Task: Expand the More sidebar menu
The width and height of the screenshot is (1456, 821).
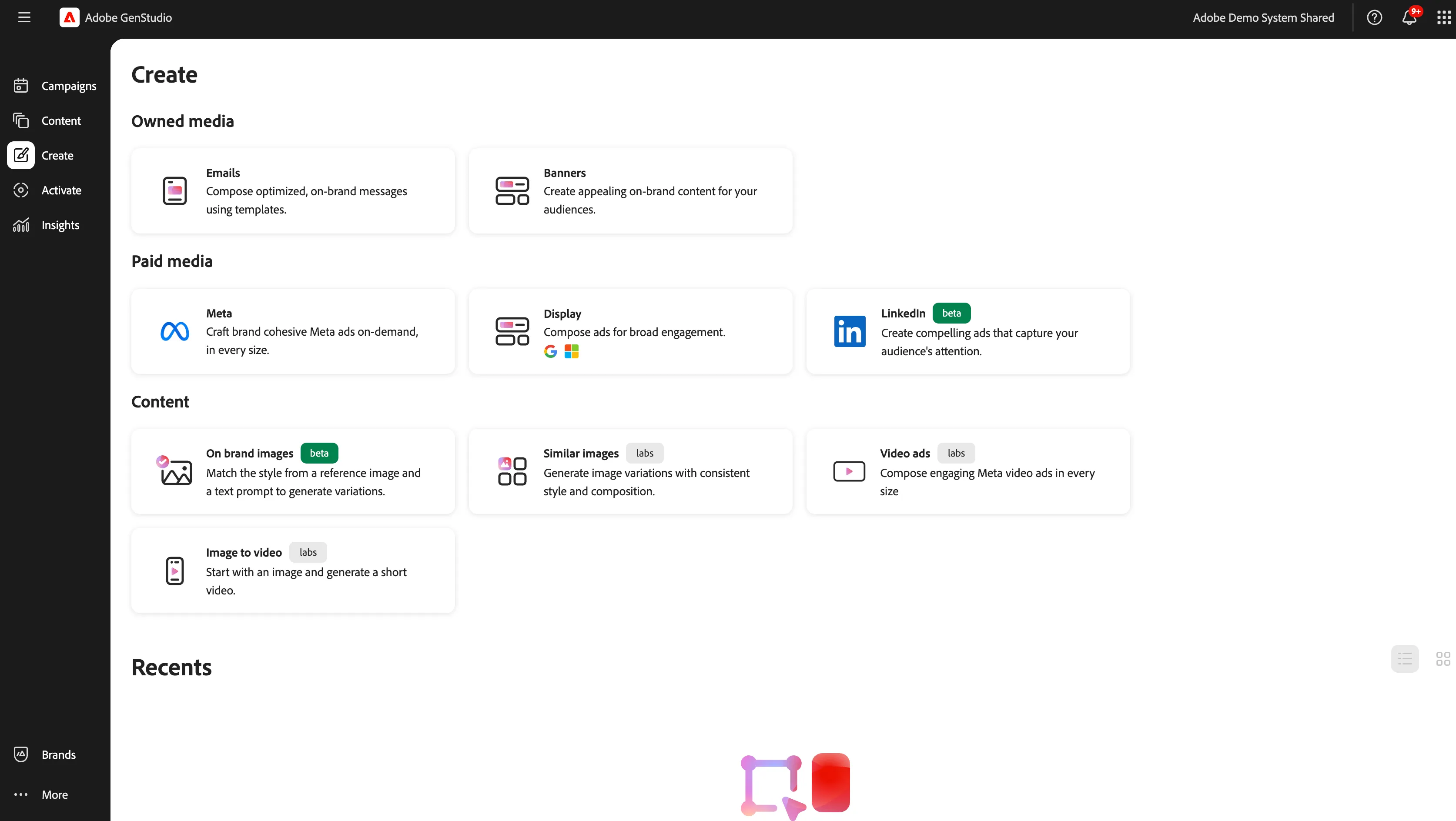Action: (55, 794)
